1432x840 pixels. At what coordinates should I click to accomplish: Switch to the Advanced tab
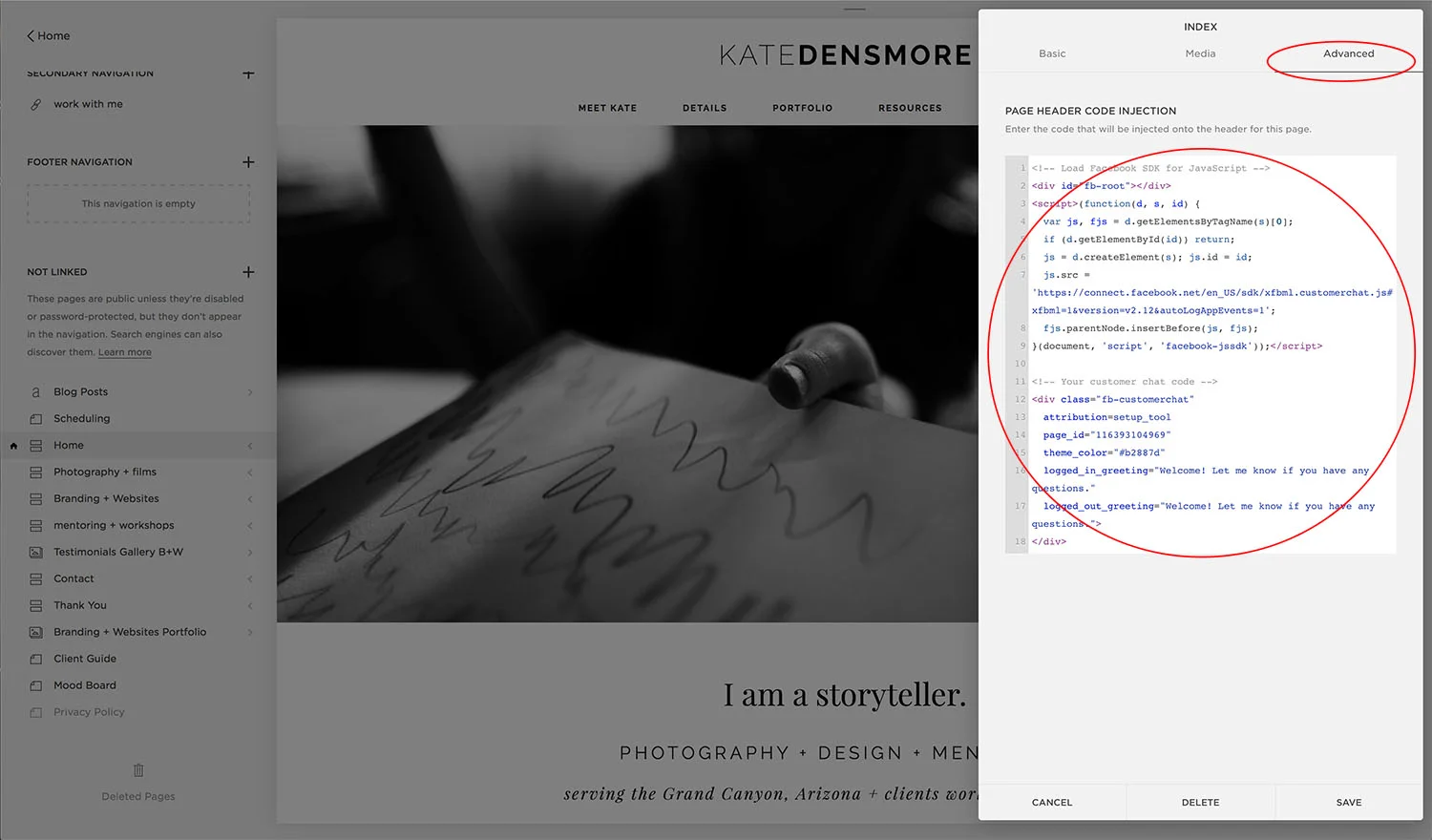click(x=1349, y=54)
